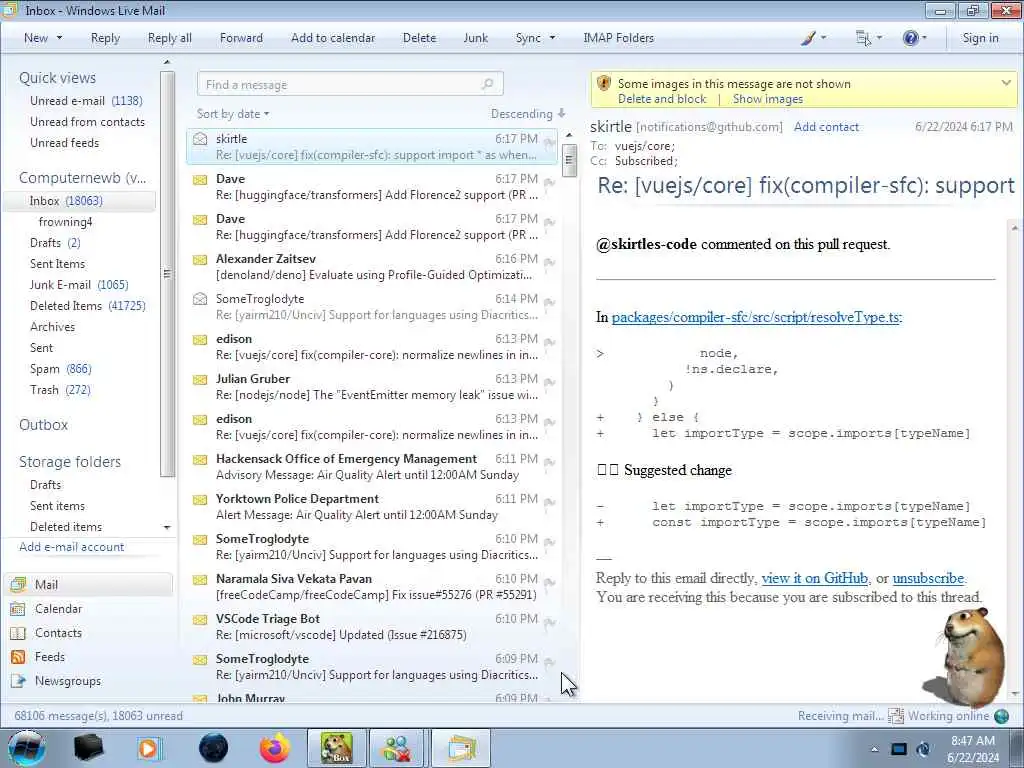Toggle flag on Julian Gruber message
The width and height of the screenshot is (1024, 768).
(x=549, y=383)
